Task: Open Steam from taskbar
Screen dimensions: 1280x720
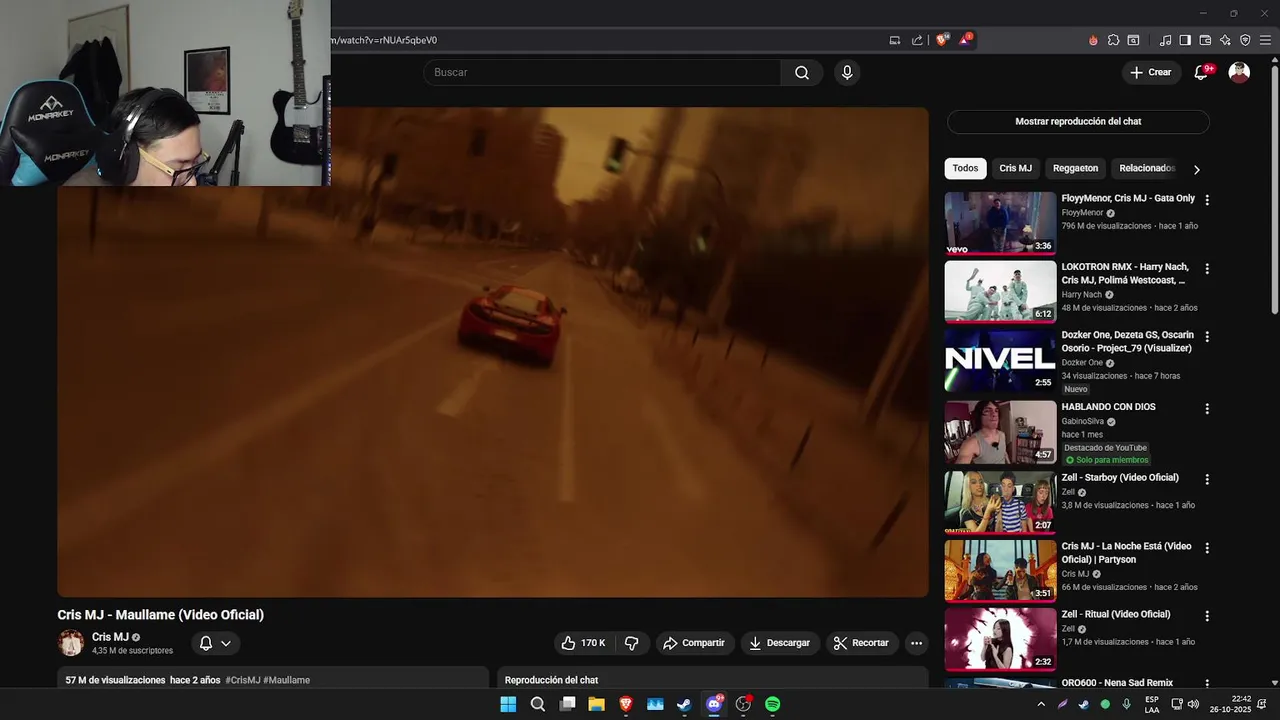Action: (x=684, y=704)
